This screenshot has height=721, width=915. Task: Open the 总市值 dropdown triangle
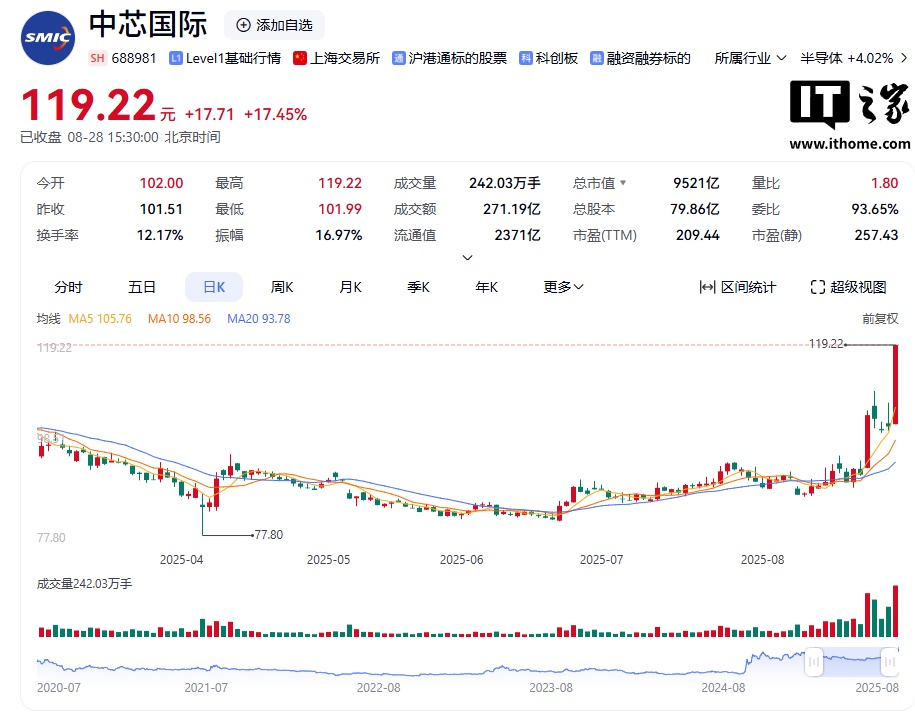point(623,183)
